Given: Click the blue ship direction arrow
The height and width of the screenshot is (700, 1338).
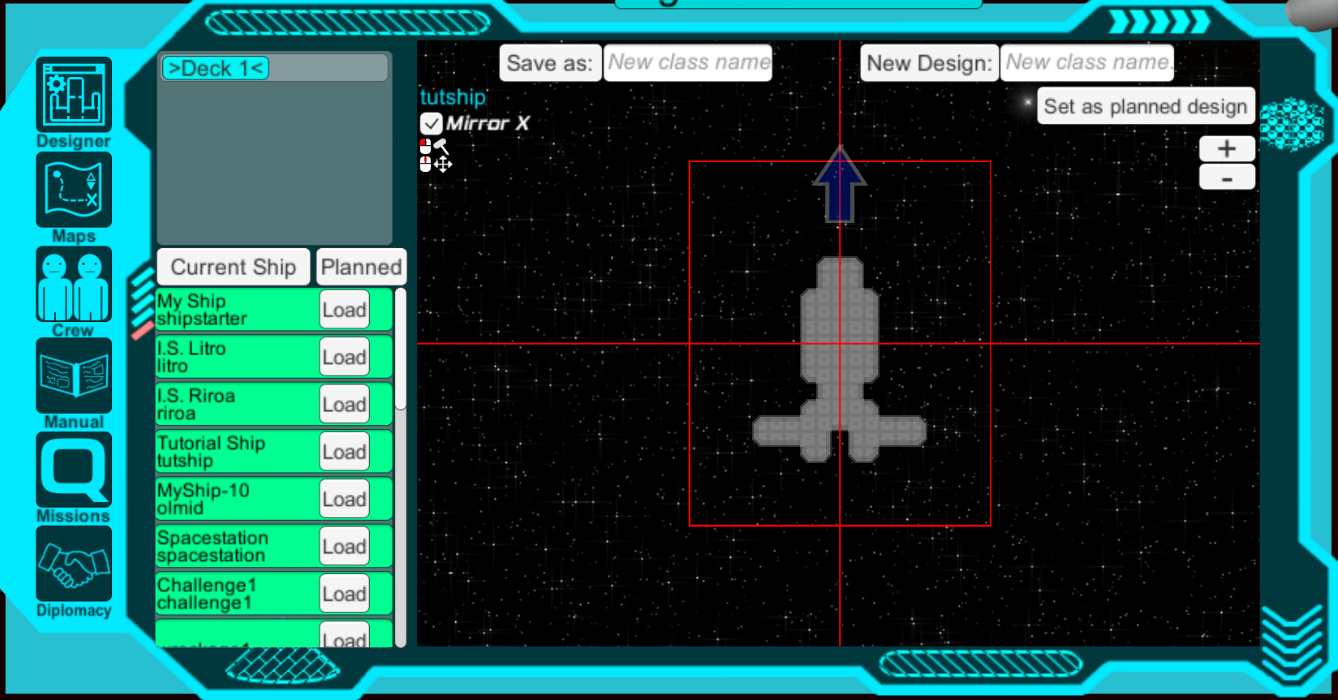Looking at the screenshot, I should tap(839, 184).
